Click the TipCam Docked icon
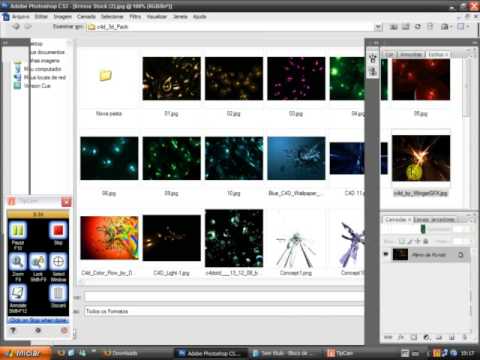The width and height of the screenshot is (480, 360). pyautogui.click(x=58, y=293)
